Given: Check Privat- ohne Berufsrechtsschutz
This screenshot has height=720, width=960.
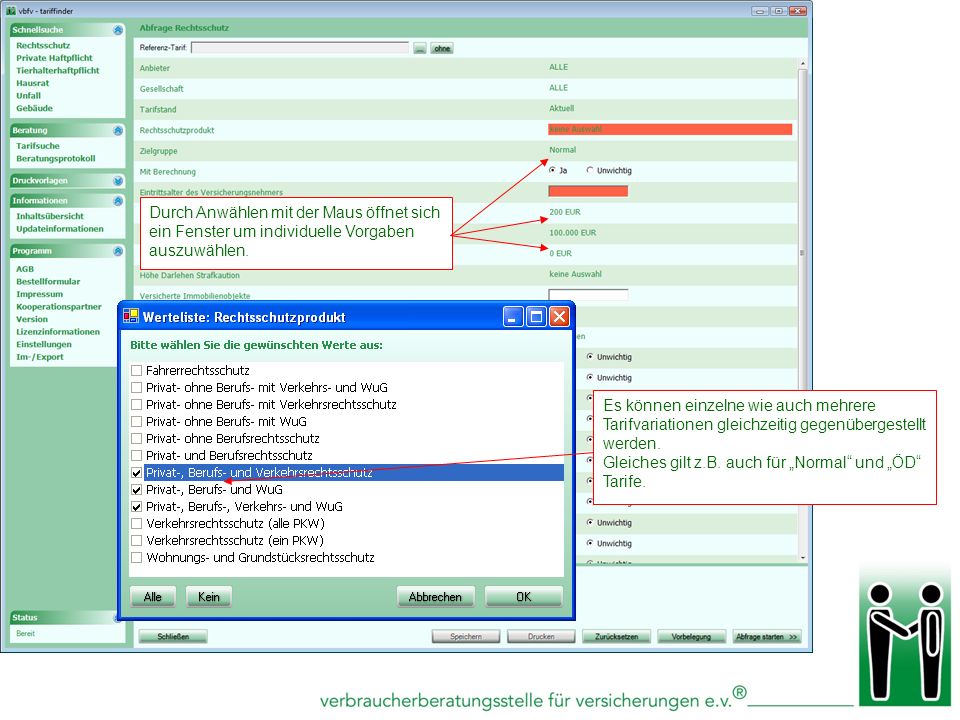Looking at the screenshot, I should point(137,439).
